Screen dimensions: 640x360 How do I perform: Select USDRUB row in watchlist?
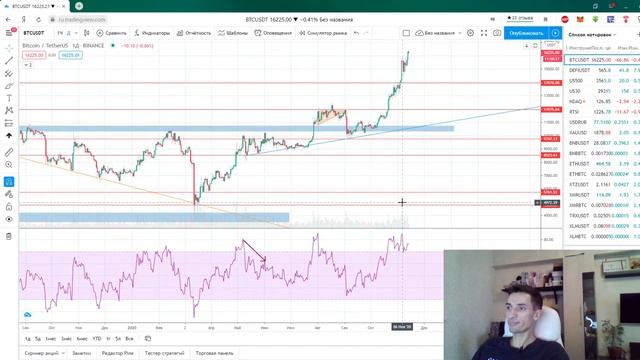602,122
